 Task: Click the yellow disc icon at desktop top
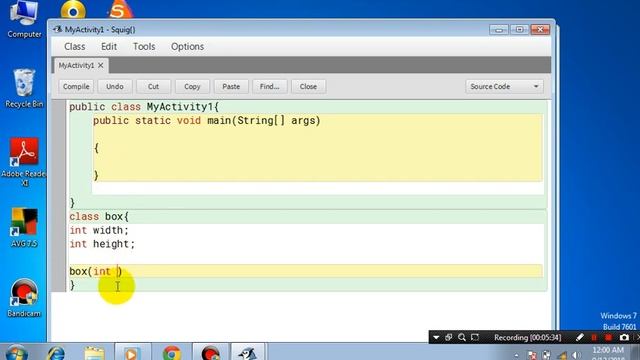[x=73, y=10]
